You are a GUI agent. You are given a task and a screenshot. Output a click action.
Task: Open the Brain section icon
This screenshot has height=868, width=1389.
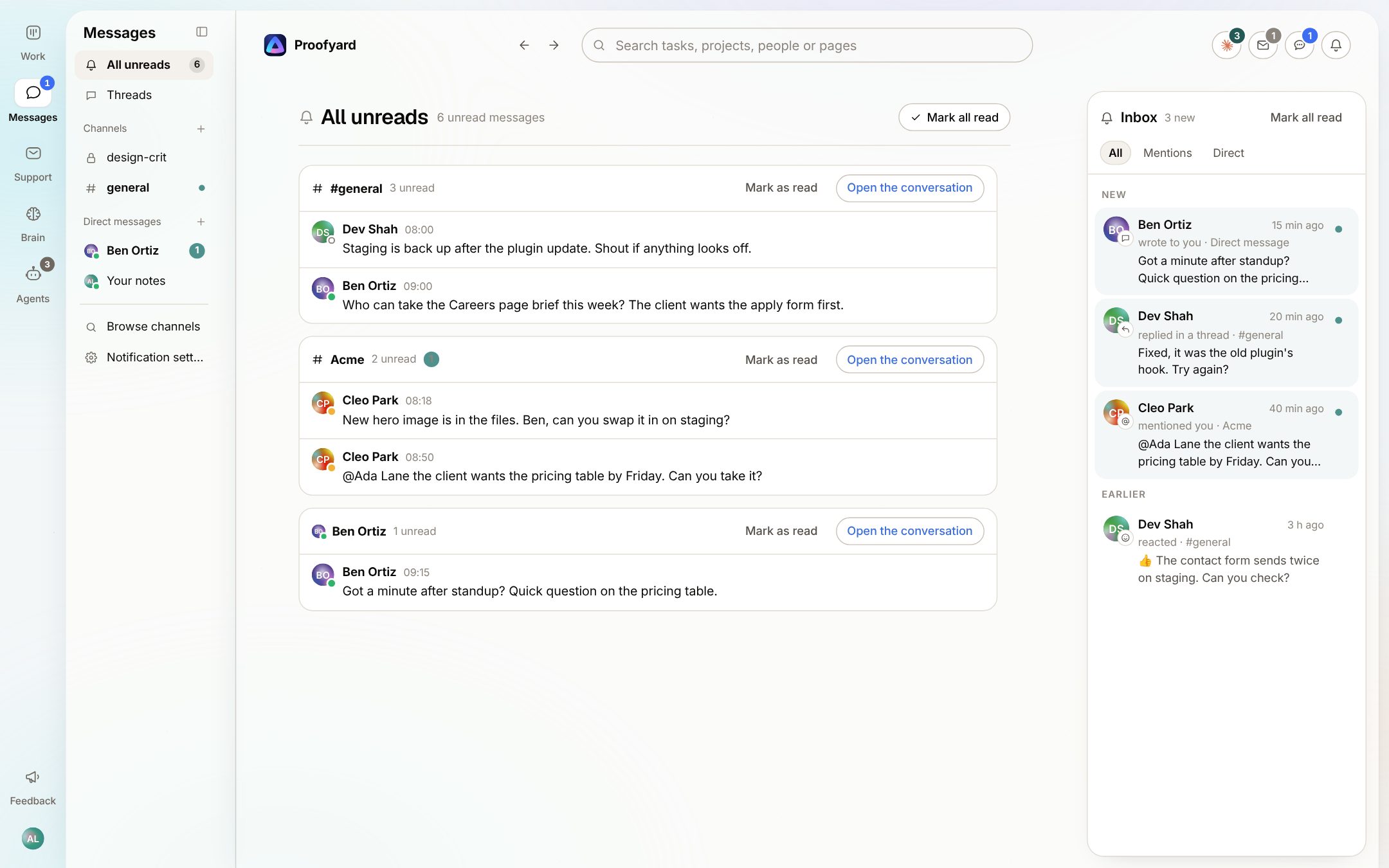(x=33, y=213)
